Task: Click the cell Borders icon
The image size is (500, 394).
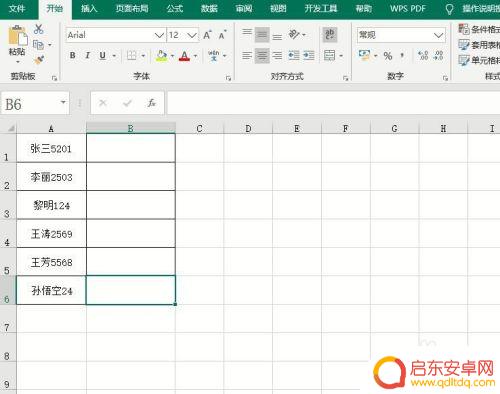Action: (x=132, y=55)
